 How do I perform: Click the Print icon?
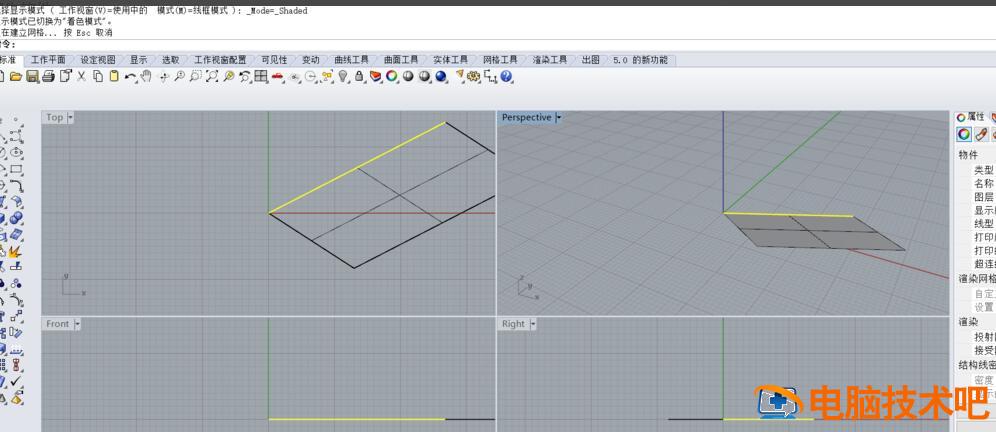(48, 76)
